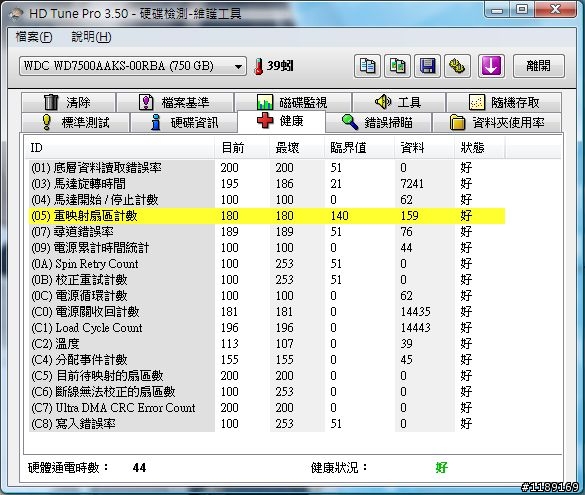Select the 健康 health tab

tap(281, 121)
